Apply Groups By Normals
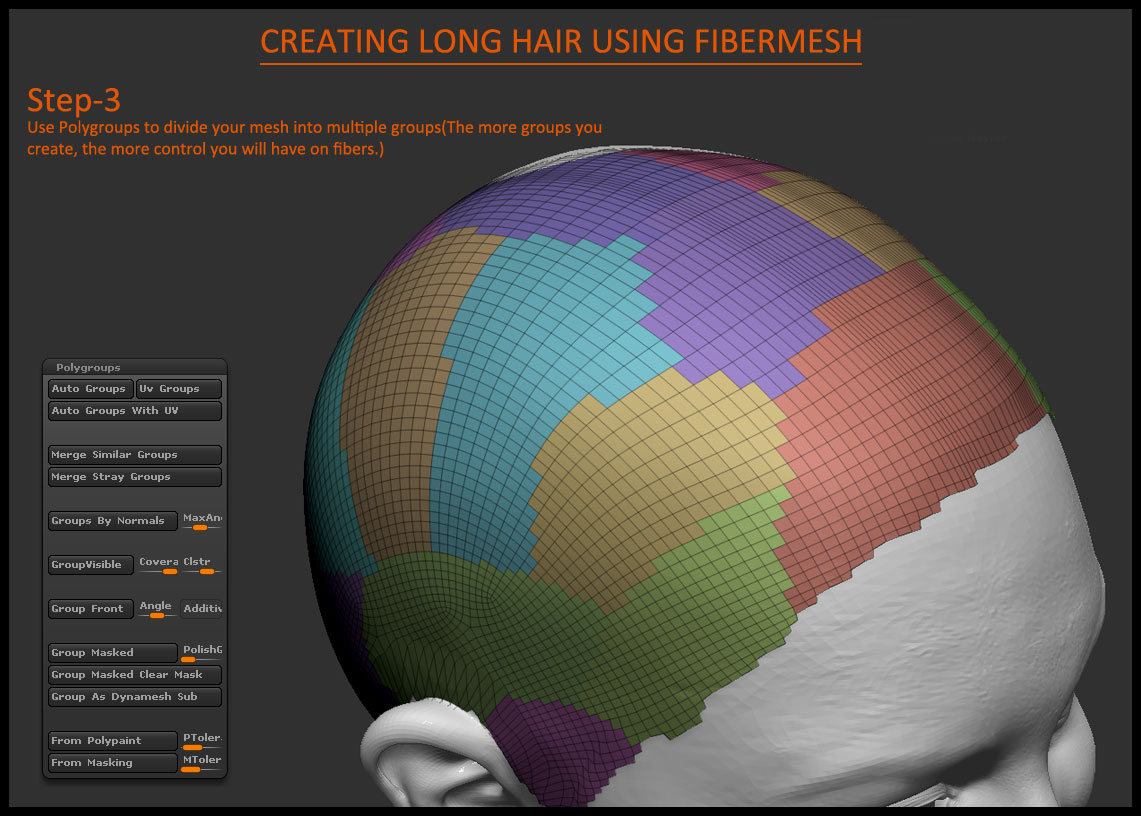This screenshot has height=816, width=1141. click(112, 521)
